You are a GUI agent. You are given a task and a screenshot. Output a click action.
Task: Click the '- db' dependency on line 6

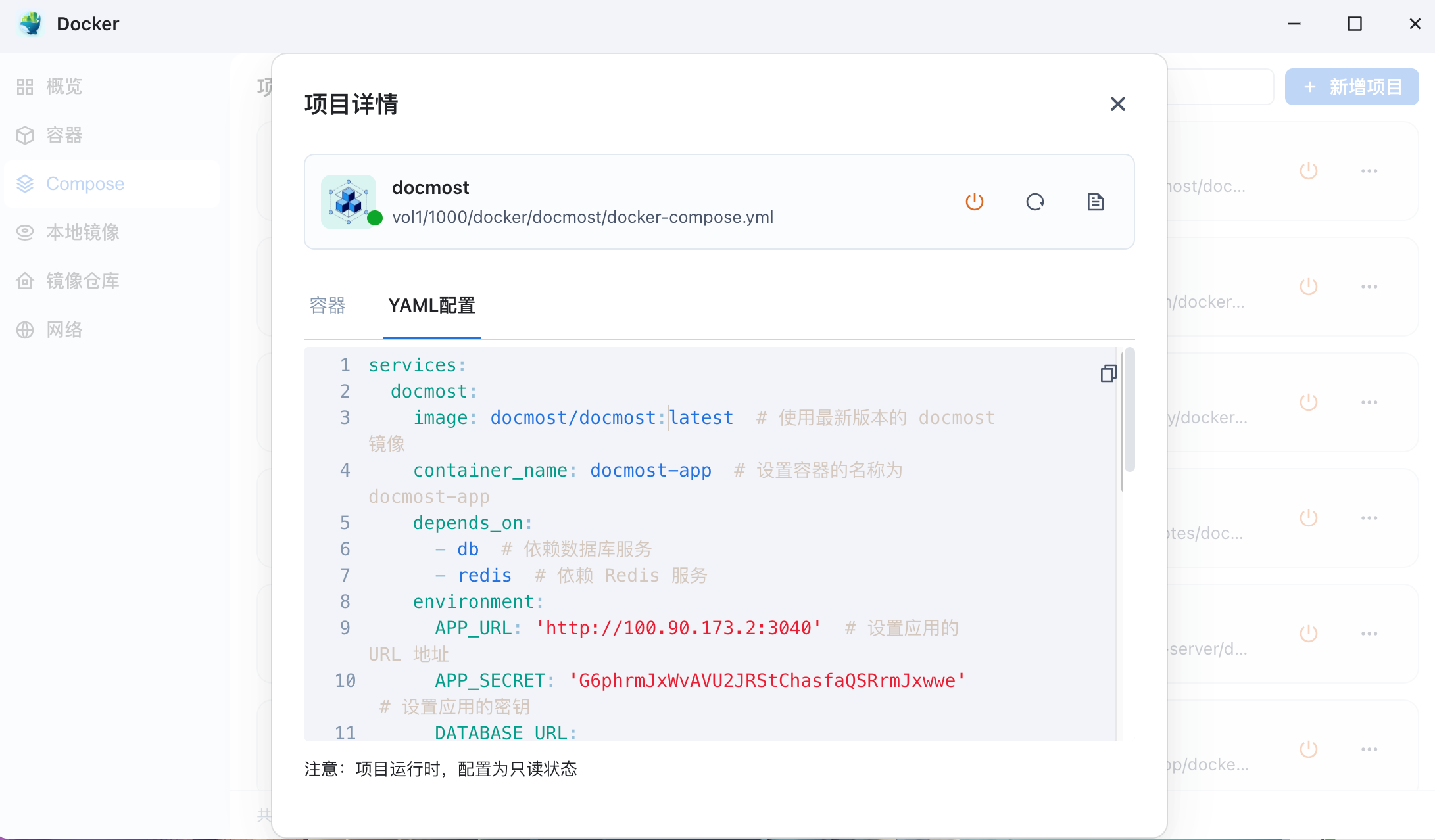click(x=457, y=549)
